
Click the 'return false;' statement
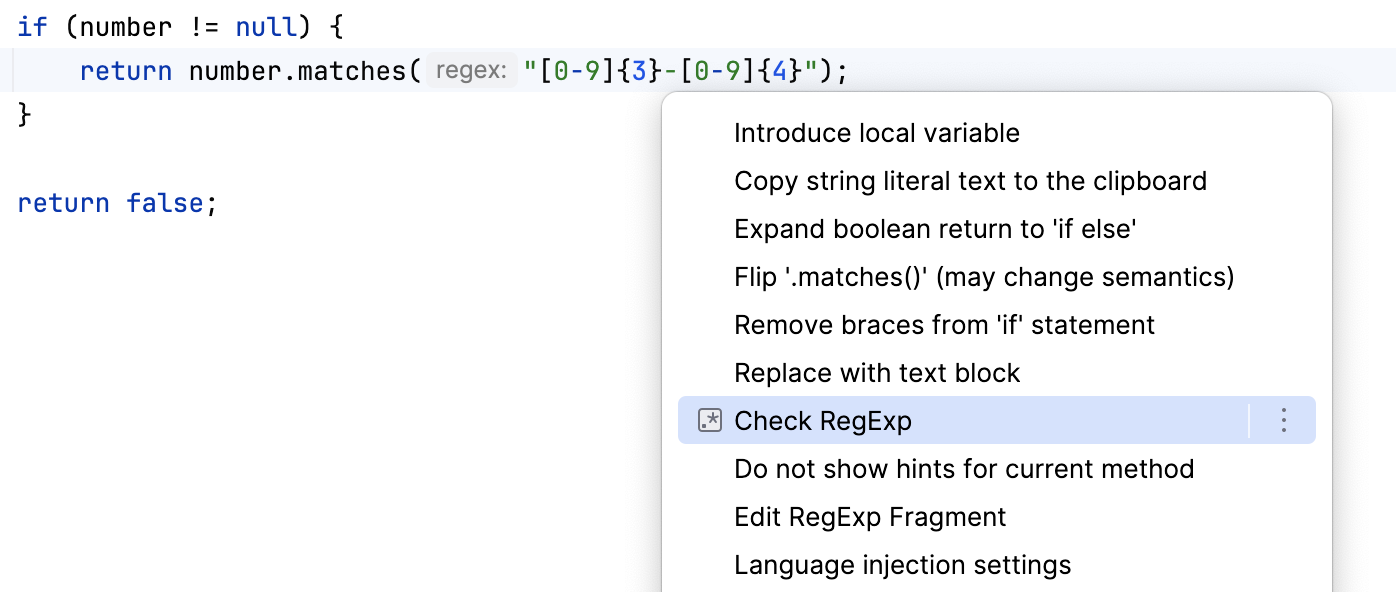click(x=110, y=202)
